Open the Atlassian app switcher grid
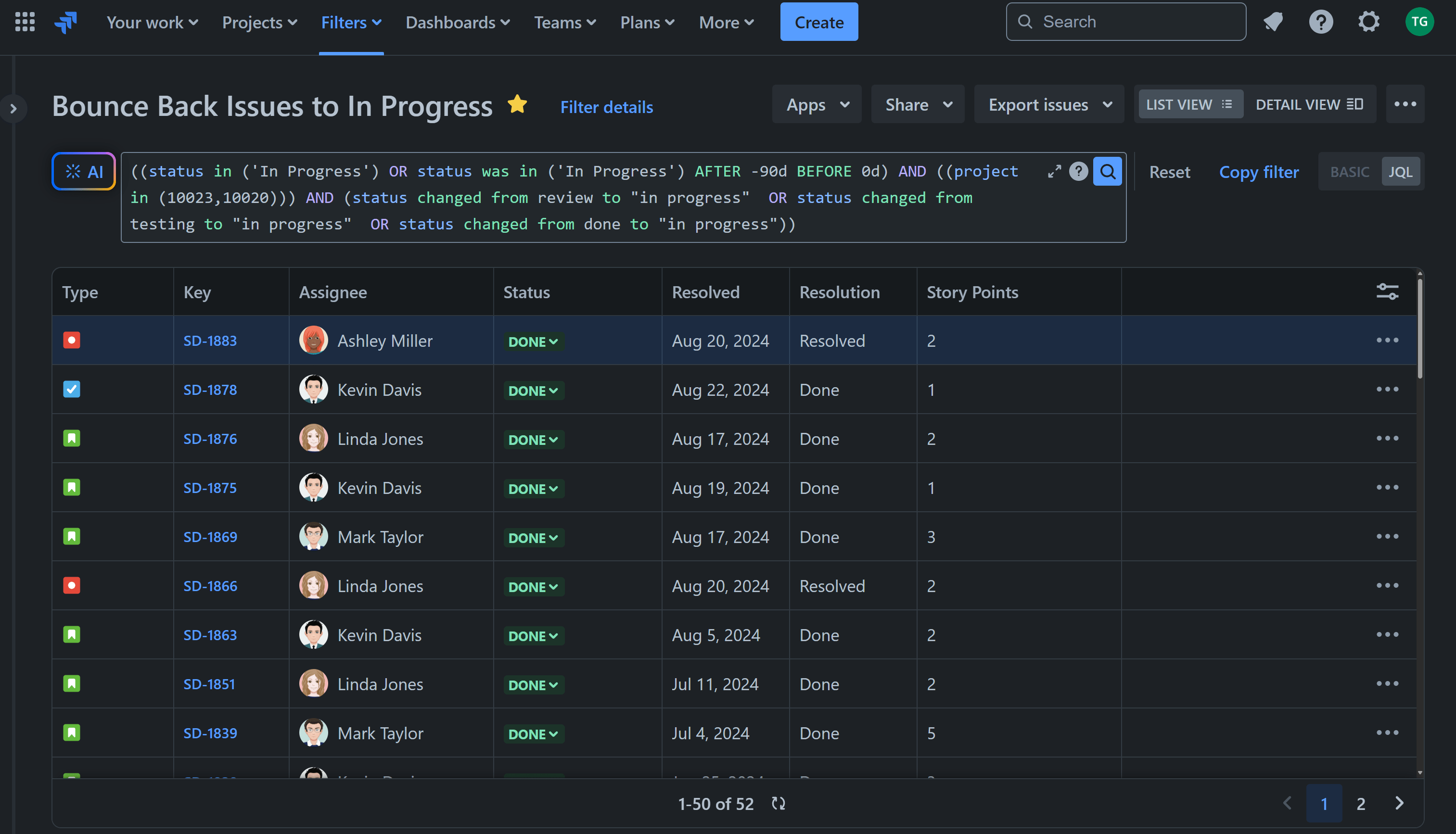Screen dimensions: 1456x834 pos(24,21)
